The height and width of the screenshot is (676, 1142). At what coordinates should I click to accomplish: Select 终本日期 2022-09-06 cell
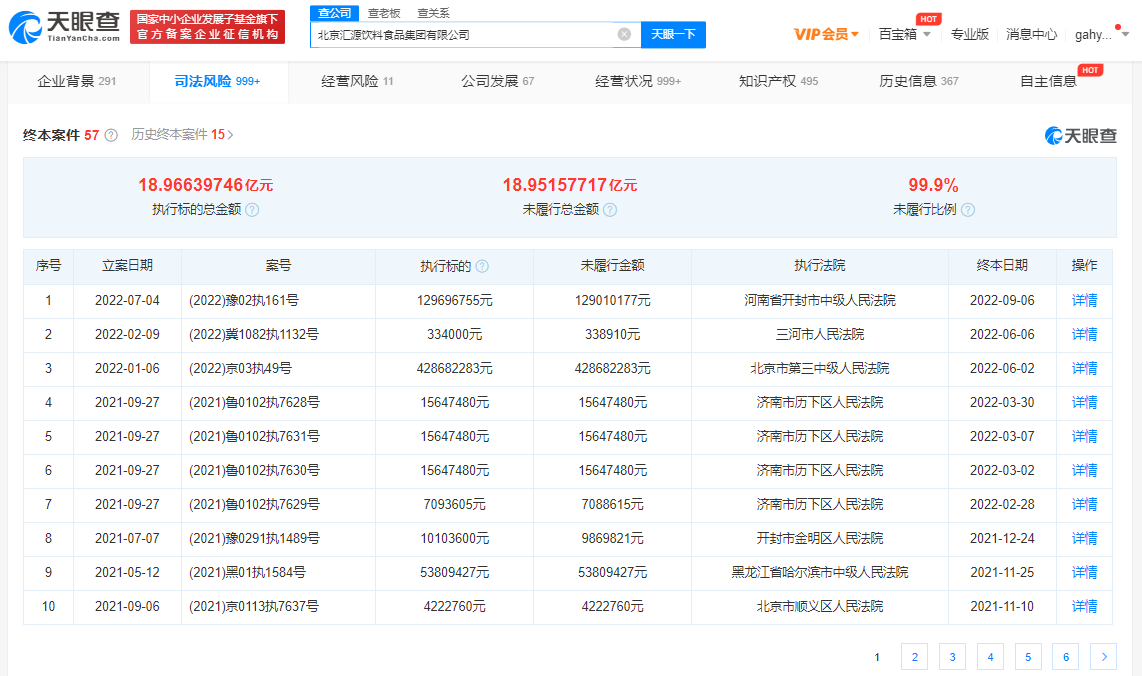(1002, 300)
